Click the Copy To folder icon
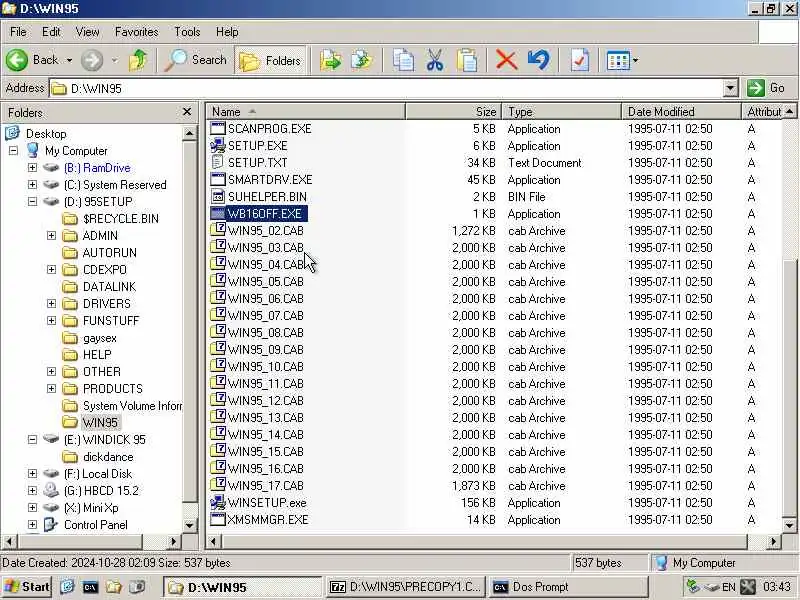 point(362,60)
